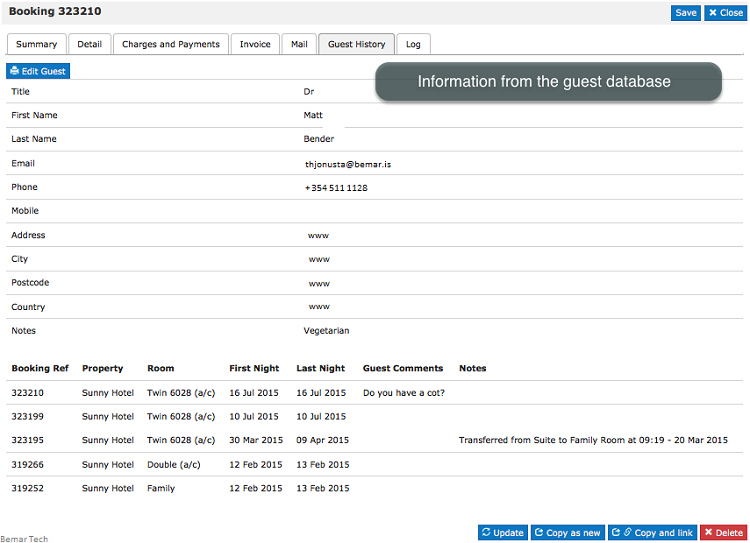
Task: Click Copy and link button
Action: coord(652,532)
